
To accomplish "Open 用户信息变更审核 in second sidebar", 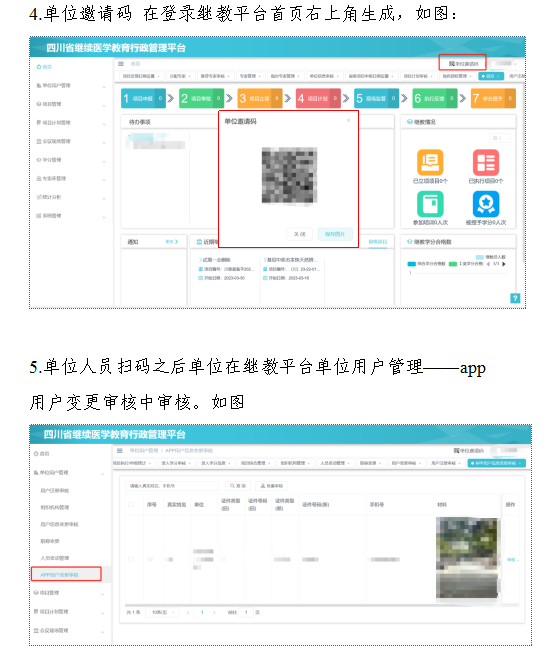I will 59,524.
